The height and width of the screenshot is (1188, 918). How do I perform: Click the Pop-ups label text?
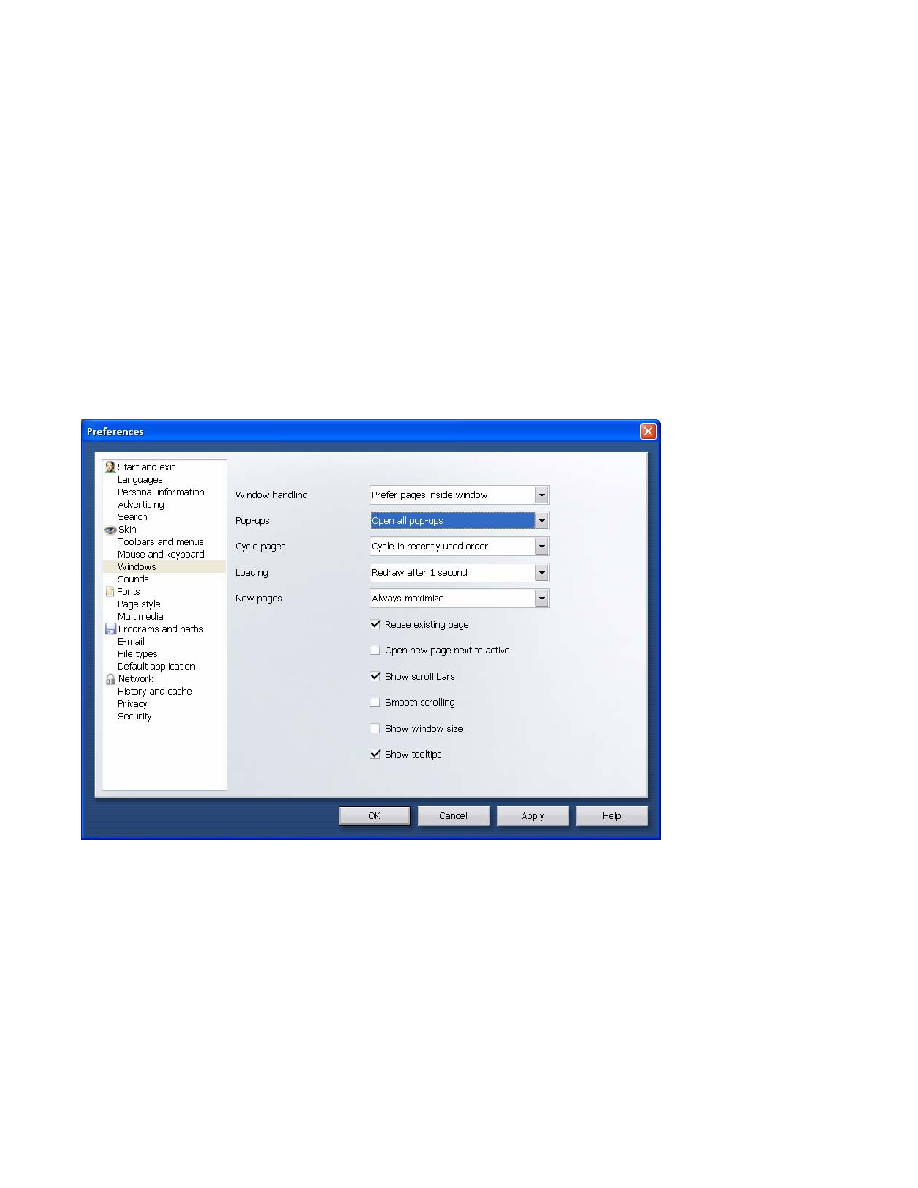click(x=252, y=521)
